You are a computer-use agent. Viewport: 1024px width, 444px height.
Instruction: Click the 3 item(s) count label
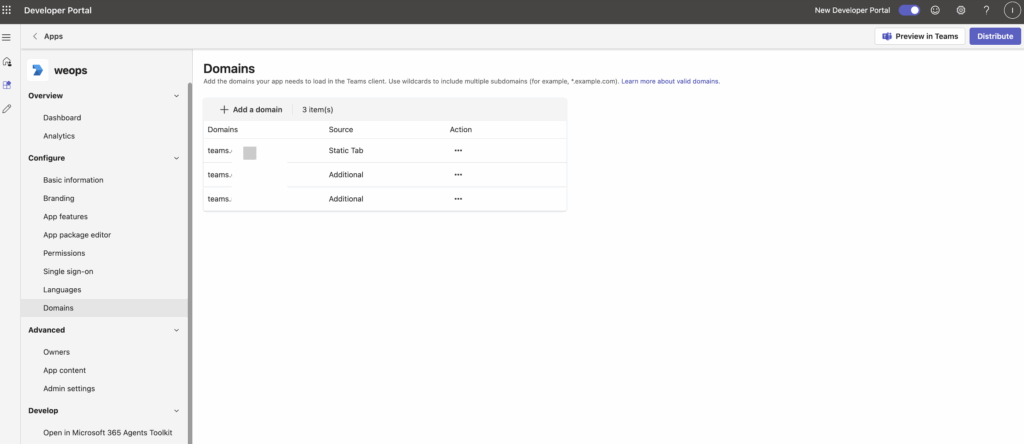[317, 110]
